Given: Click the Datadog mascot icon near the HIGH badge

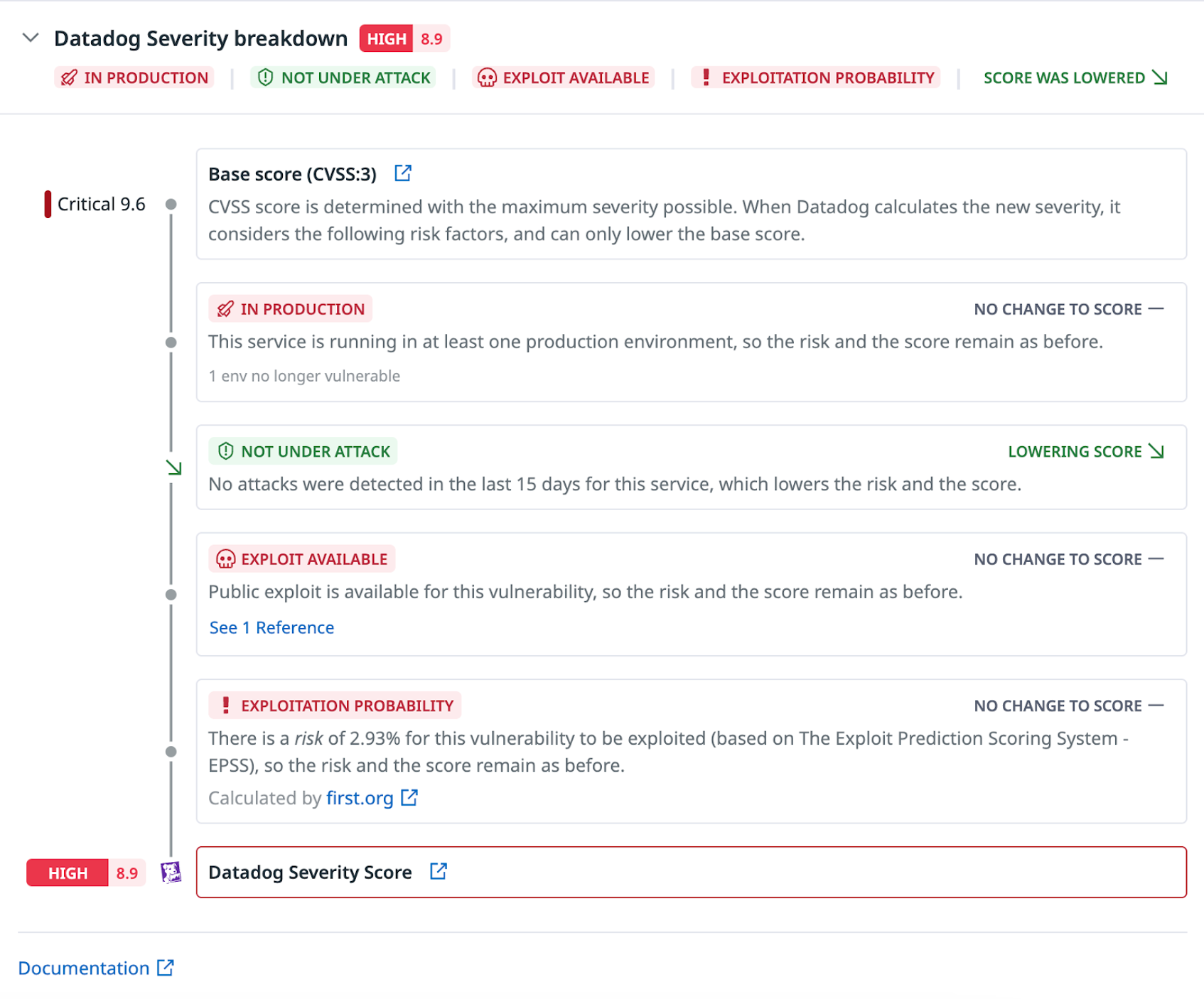Looking at the screenshot, I should pyautogui.click(x=171, y=872).
